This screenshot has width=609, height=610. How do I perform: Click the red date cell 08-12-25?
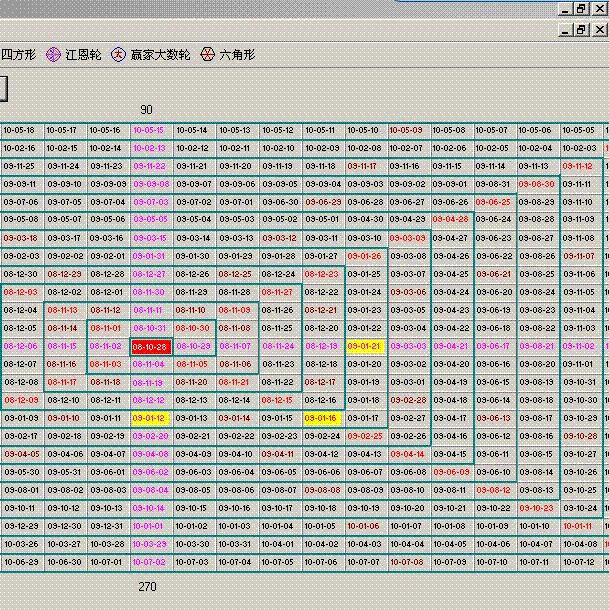pyautogui.click(x=235, y=274)
